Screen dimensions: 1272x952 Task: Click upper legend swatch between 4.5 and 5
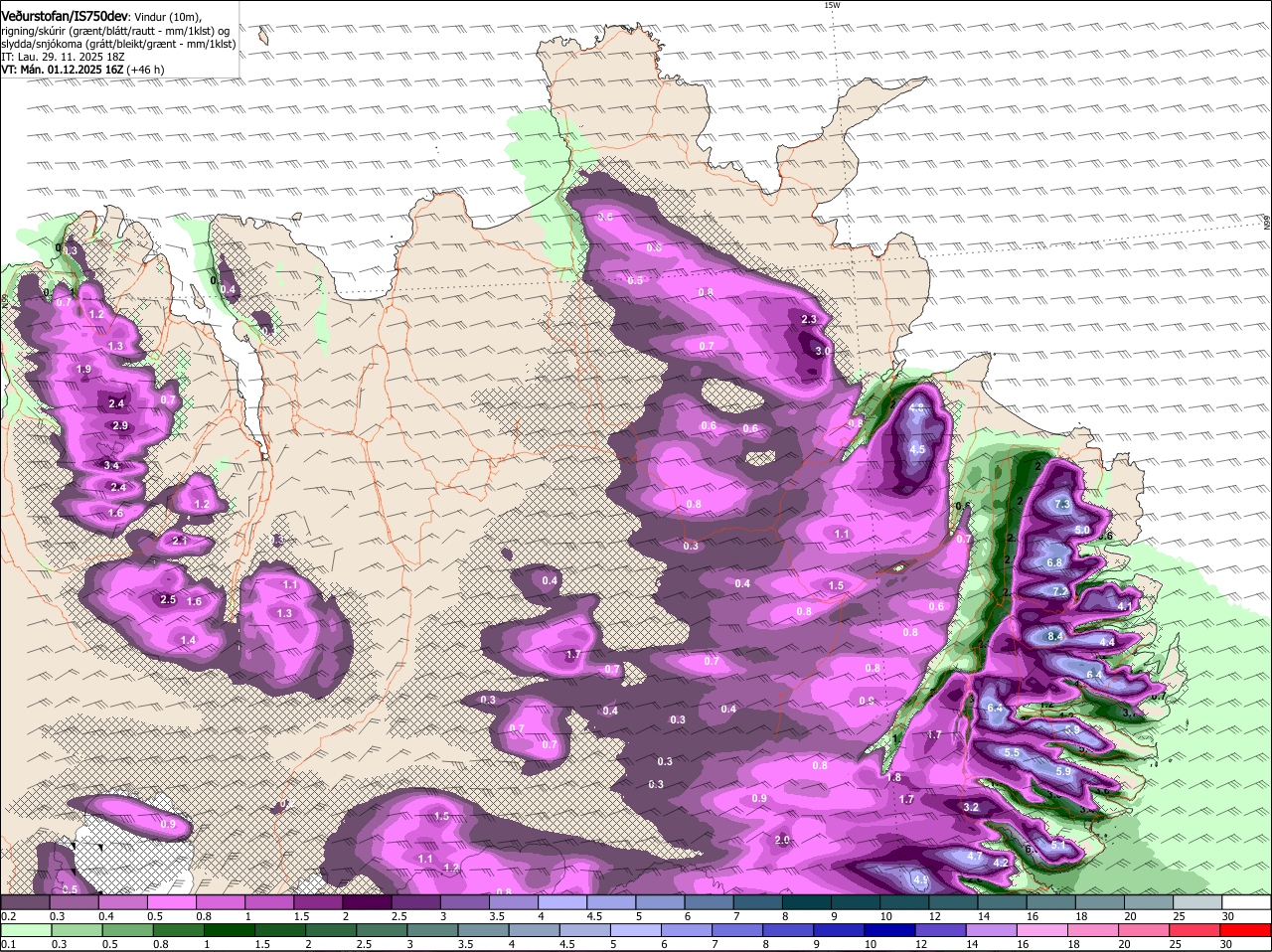[611, 902]
